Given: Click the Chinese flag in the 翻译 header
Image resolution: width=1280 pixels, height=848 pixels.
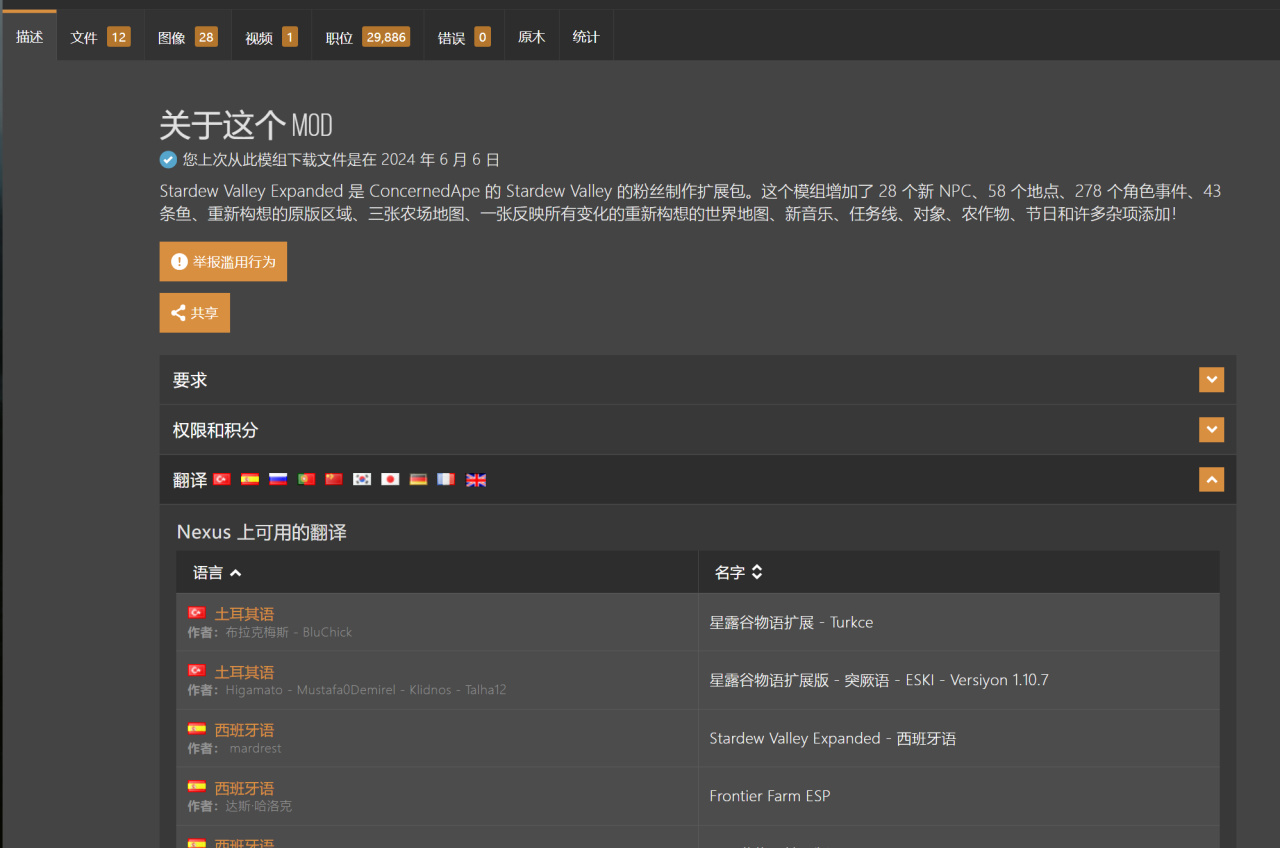Looking at the screenshot, I should coord(334,479).
